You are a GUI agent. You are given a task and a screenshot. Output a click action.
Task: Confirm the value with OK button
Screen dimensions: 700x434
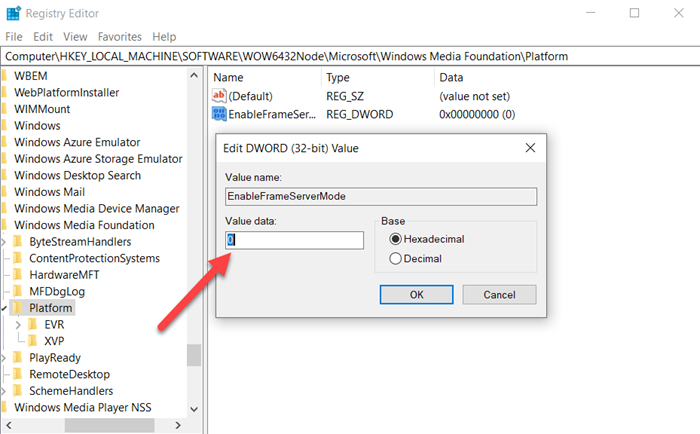pyautogui.click(x=417, y=295)
